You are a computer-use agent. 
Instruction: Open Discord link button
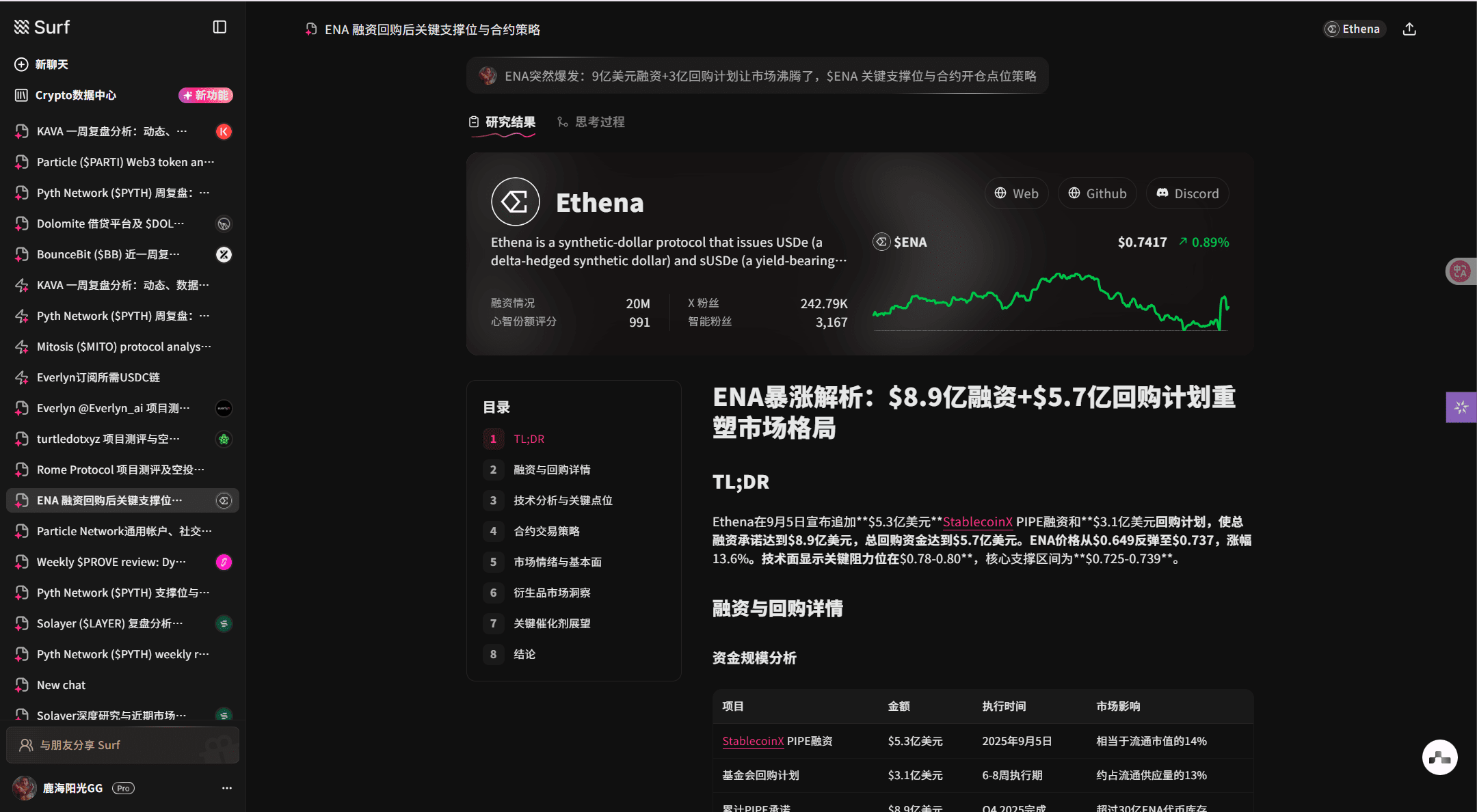pos(1187,193)
